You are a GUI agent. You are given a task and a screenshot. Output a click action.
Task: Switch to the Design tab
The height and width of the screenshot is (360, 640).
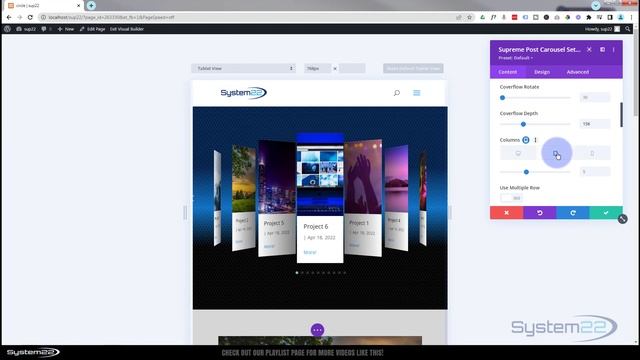pyautogui.click(x=542, y=72)
